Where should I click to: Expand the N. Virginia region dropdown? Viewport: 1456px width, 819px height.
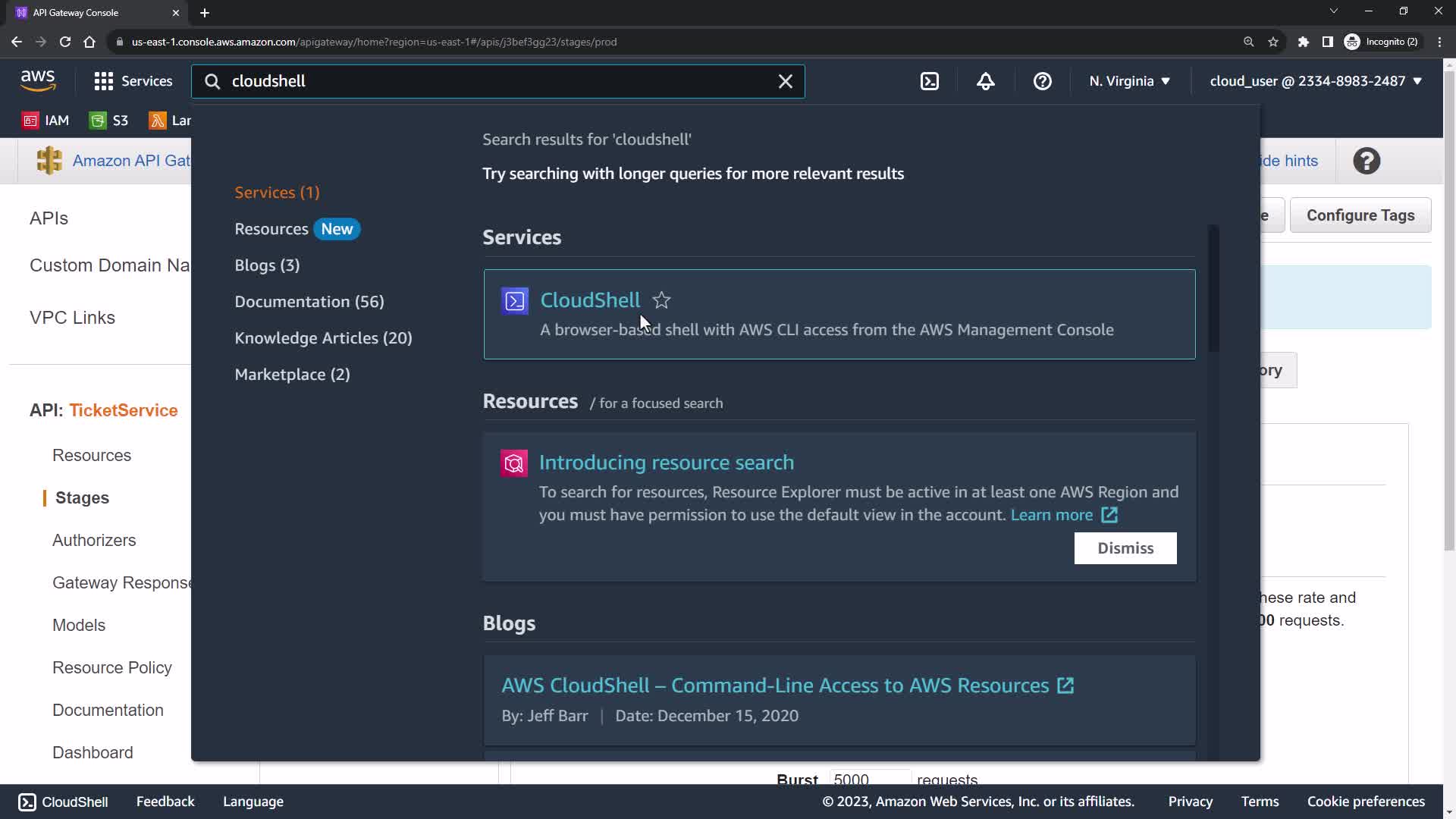click(1130, 81)
